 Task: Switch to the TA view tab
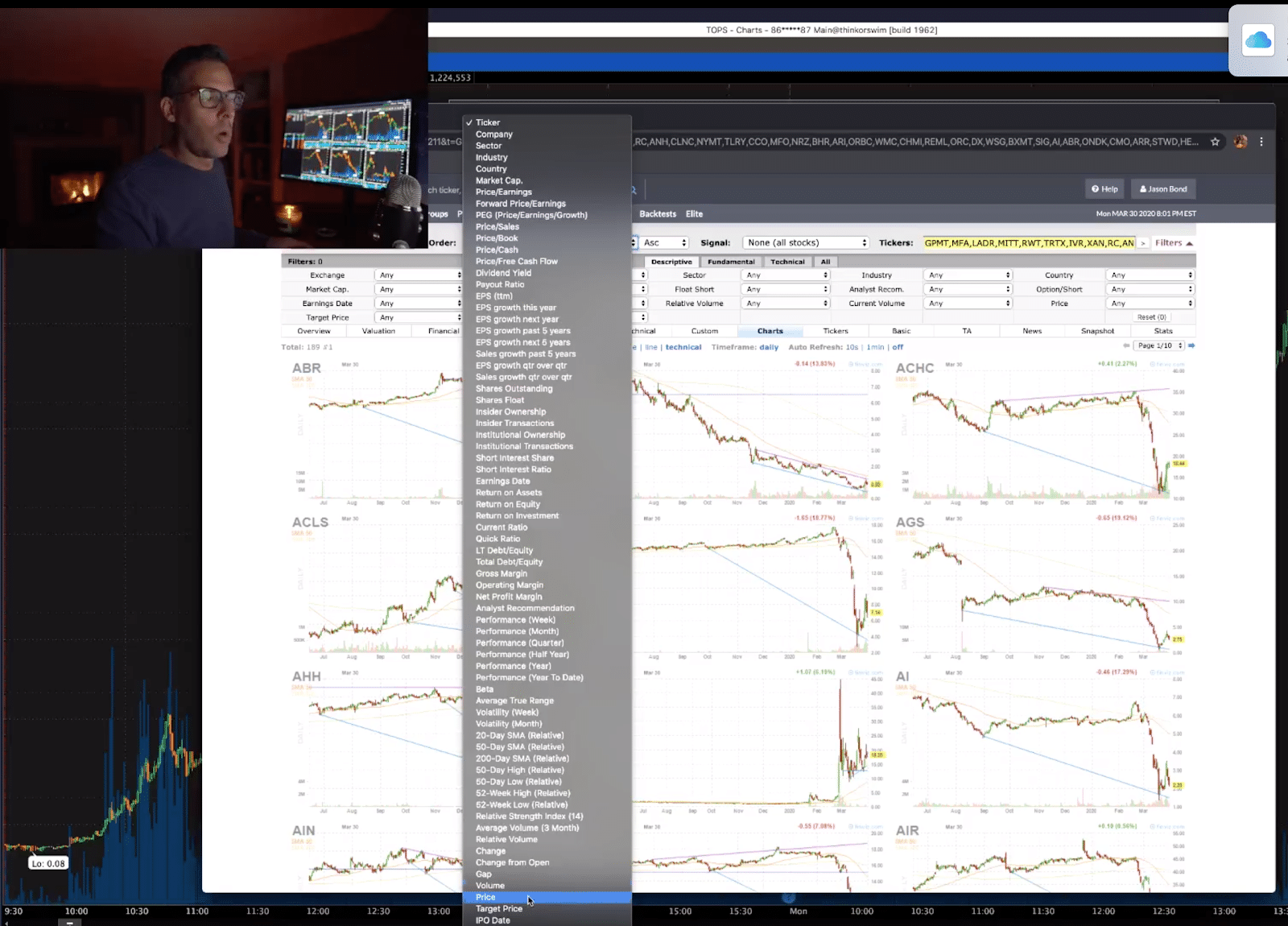coord(967,331)
